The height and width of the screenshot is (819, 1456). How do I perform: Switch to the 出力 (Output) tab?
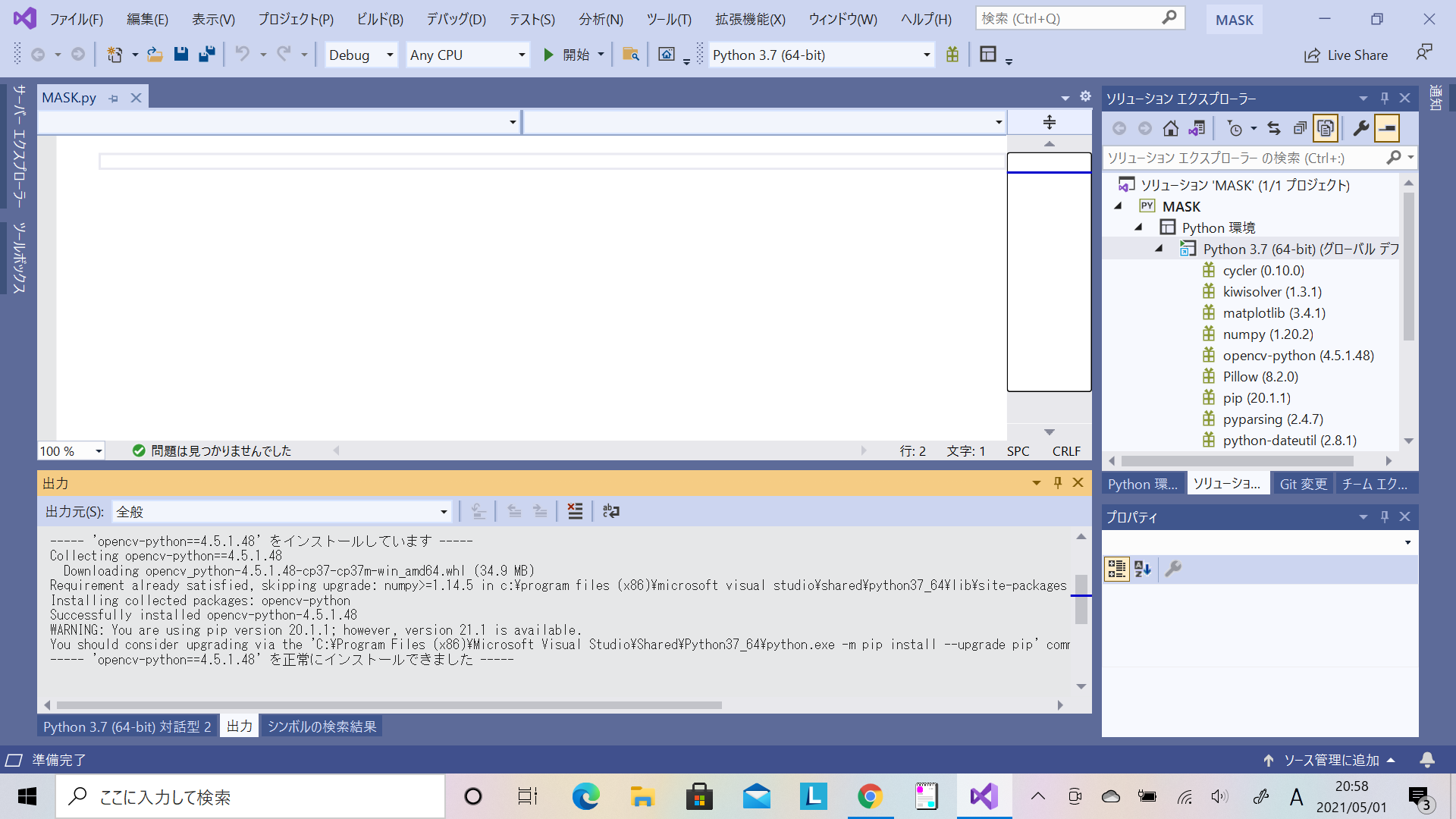(239, 726)
